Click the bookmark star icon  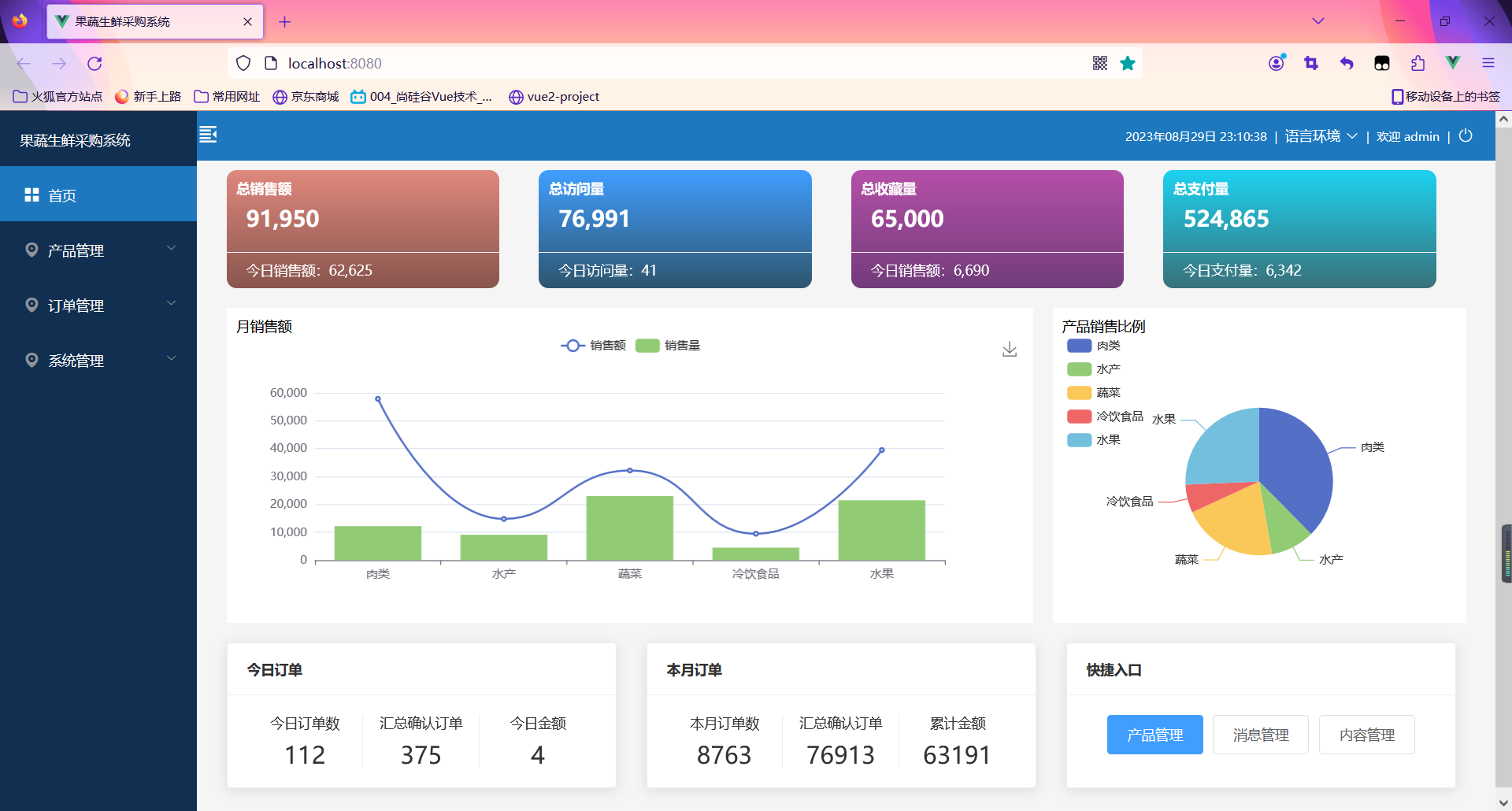pyautogui.click(x=1128, y=63)
